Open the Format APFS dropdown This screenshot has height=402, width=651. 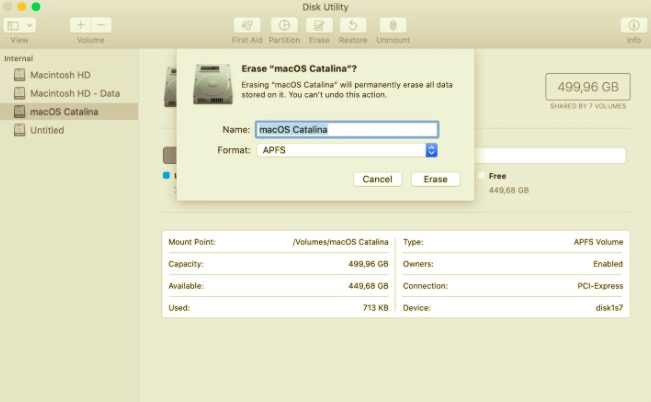pyautogui.click(x=347, y=150)
